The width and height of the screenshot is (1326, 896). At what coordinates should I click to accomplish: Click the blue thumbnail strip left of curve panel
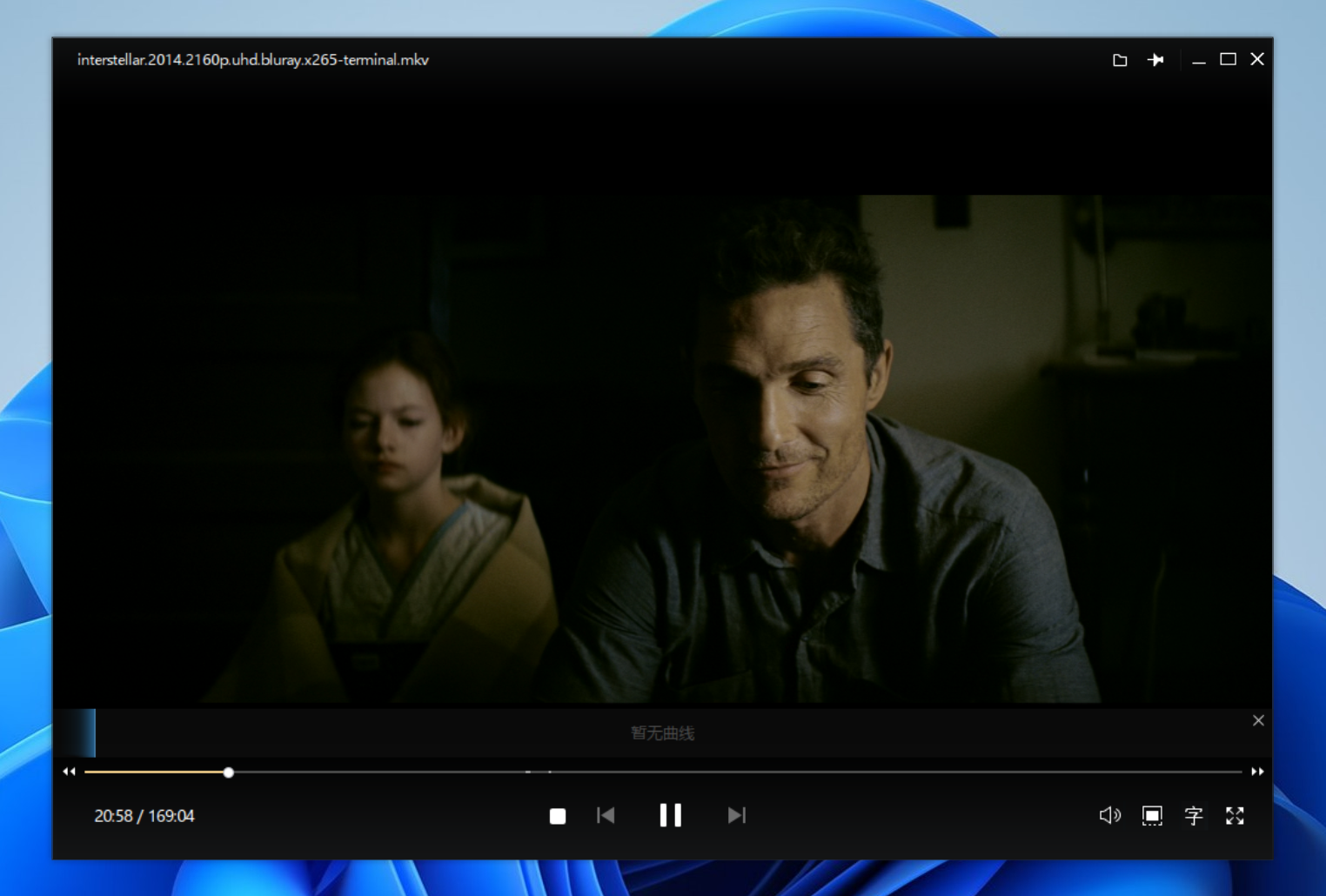pos(75,732)
